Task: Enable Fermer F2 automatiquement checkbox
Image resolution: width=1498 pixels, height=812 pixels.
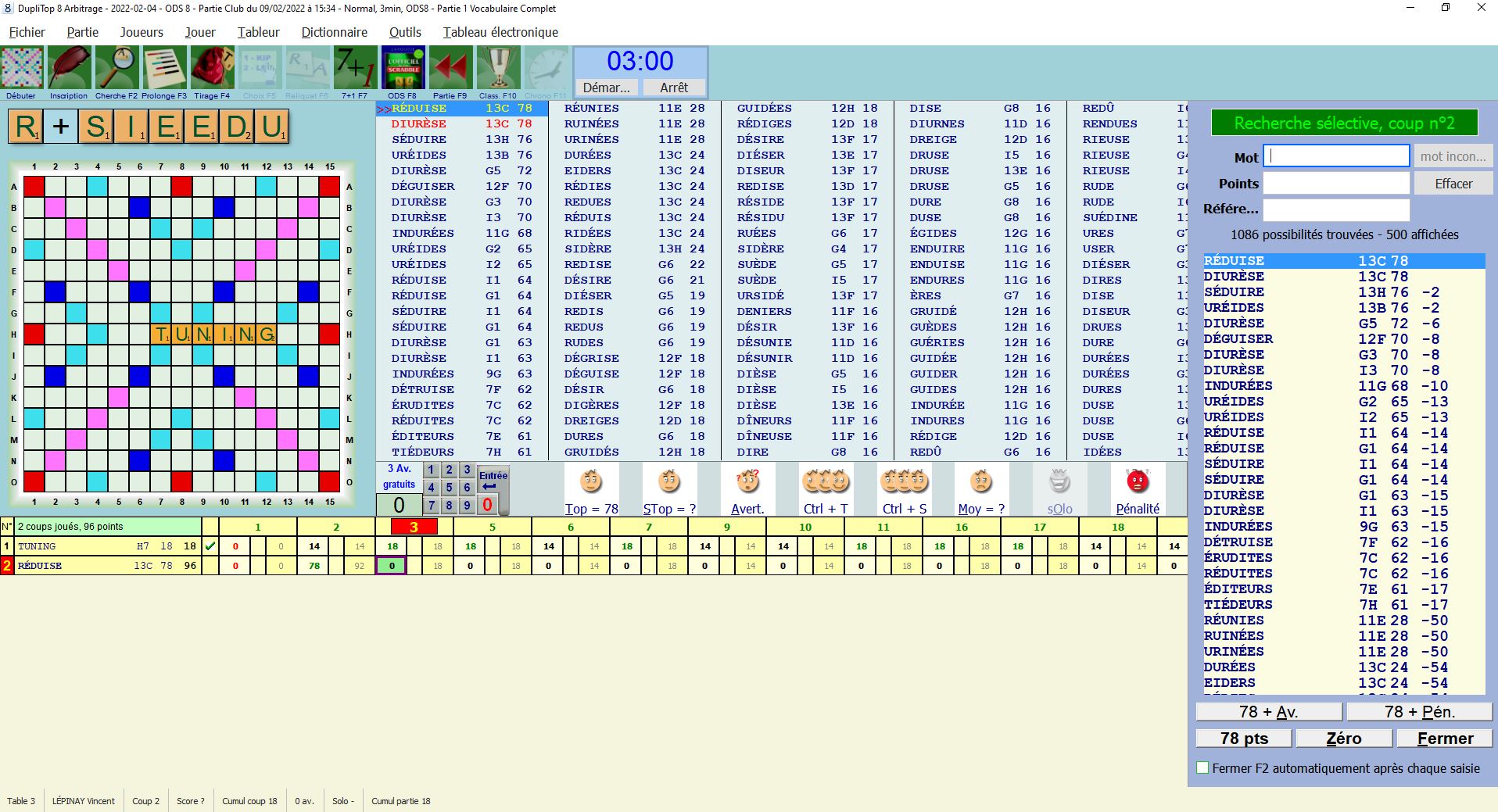Action: pos(1202,768)
